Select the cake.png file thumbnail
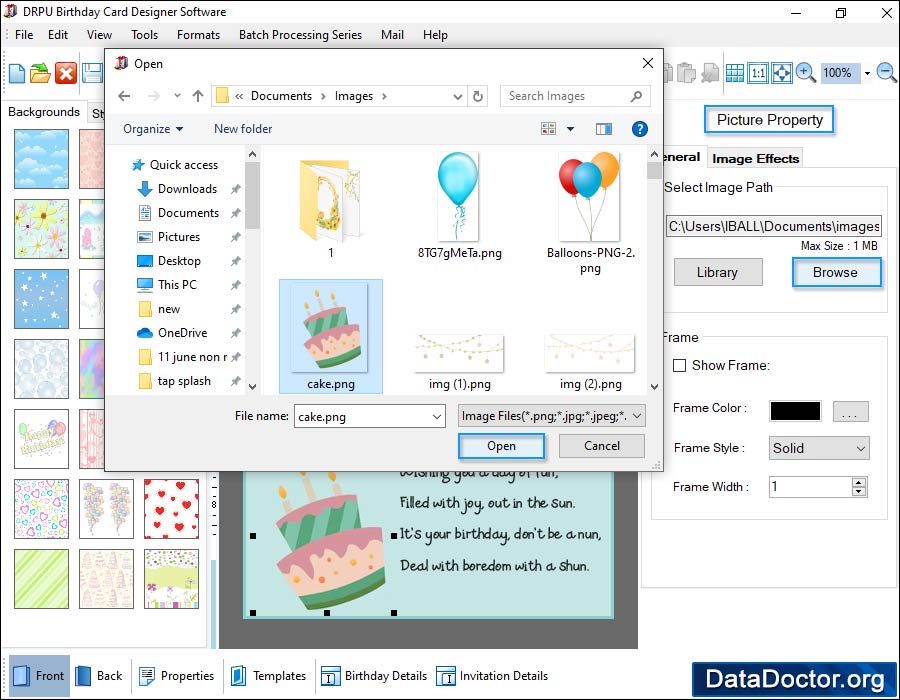Screen dimensions: 900x700 pyautogui.click(x=331, y=336)
